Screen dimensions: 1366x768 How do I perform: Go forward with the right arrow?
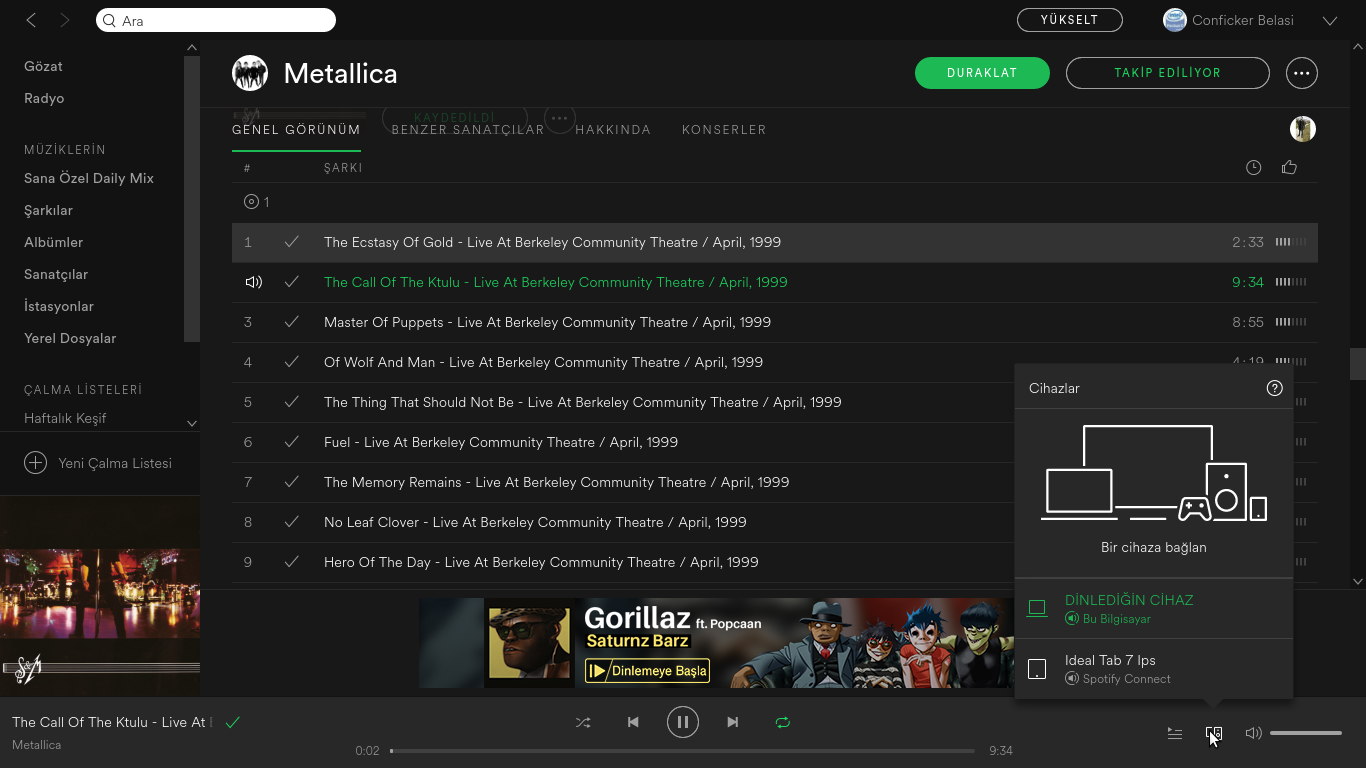[65, 20]
